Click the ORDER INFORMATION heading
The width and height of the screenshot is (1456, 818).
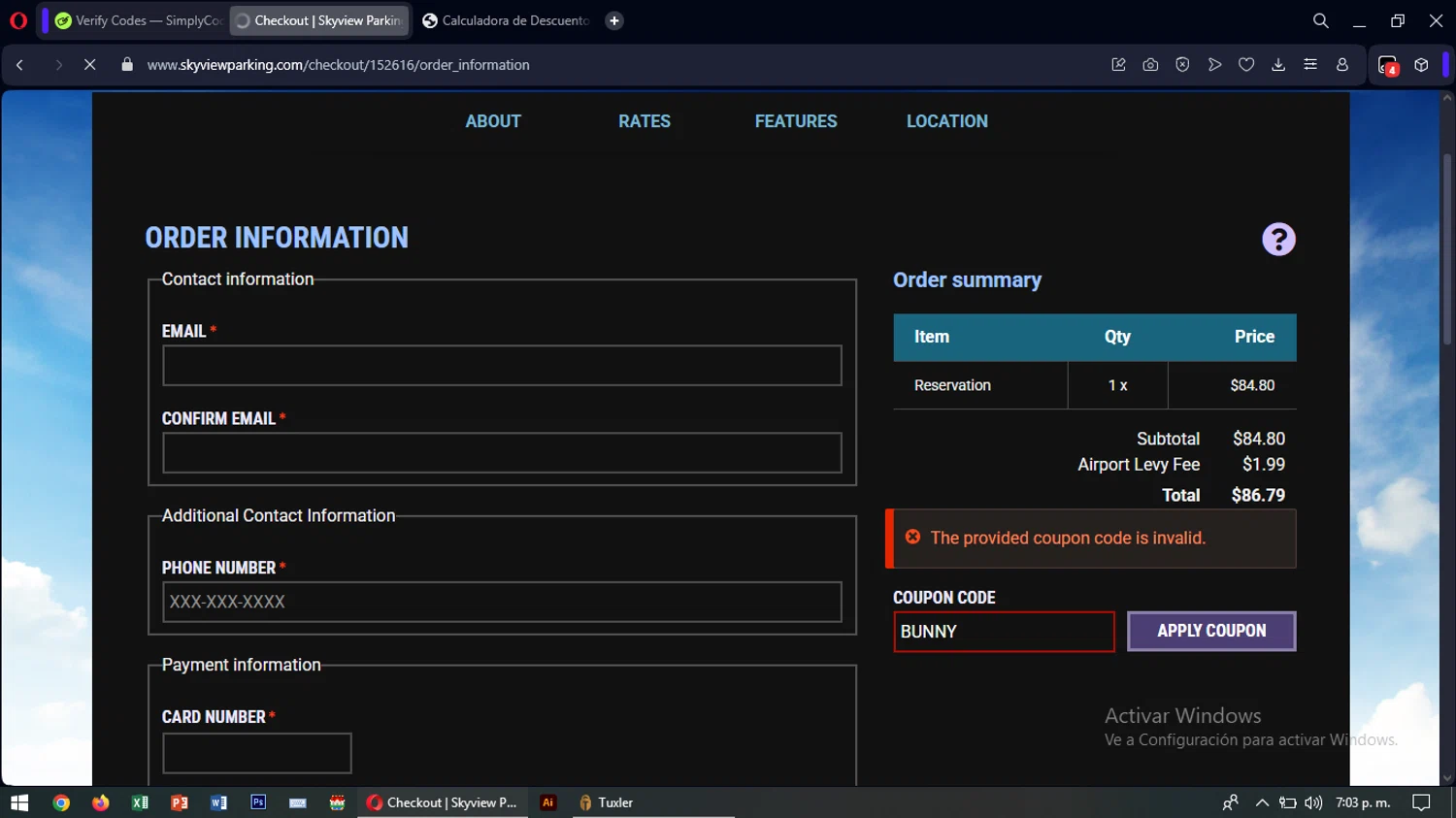click(277, 238)
